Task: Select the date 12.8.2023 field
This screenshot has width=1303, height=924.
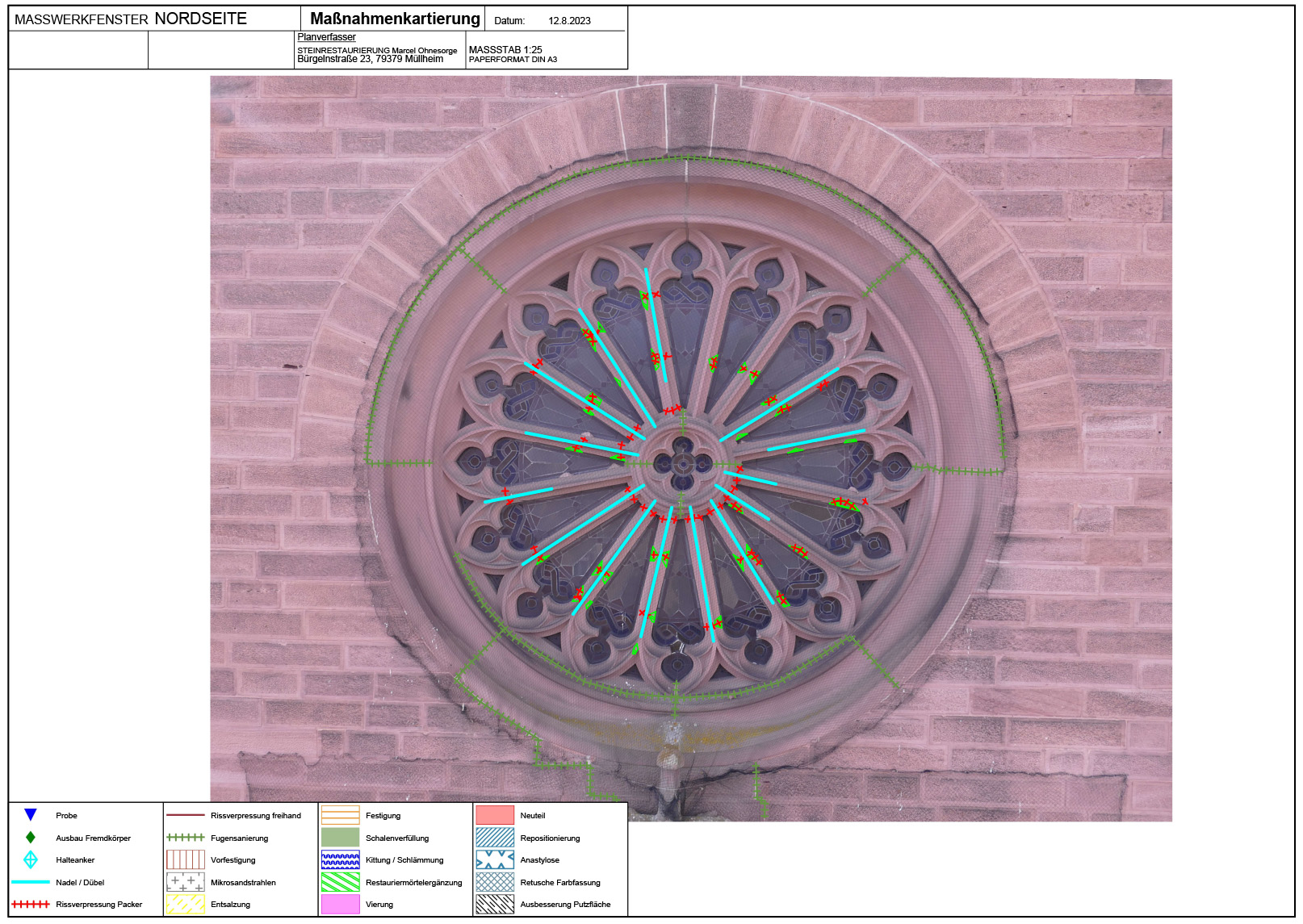Action: pos(569,21)
